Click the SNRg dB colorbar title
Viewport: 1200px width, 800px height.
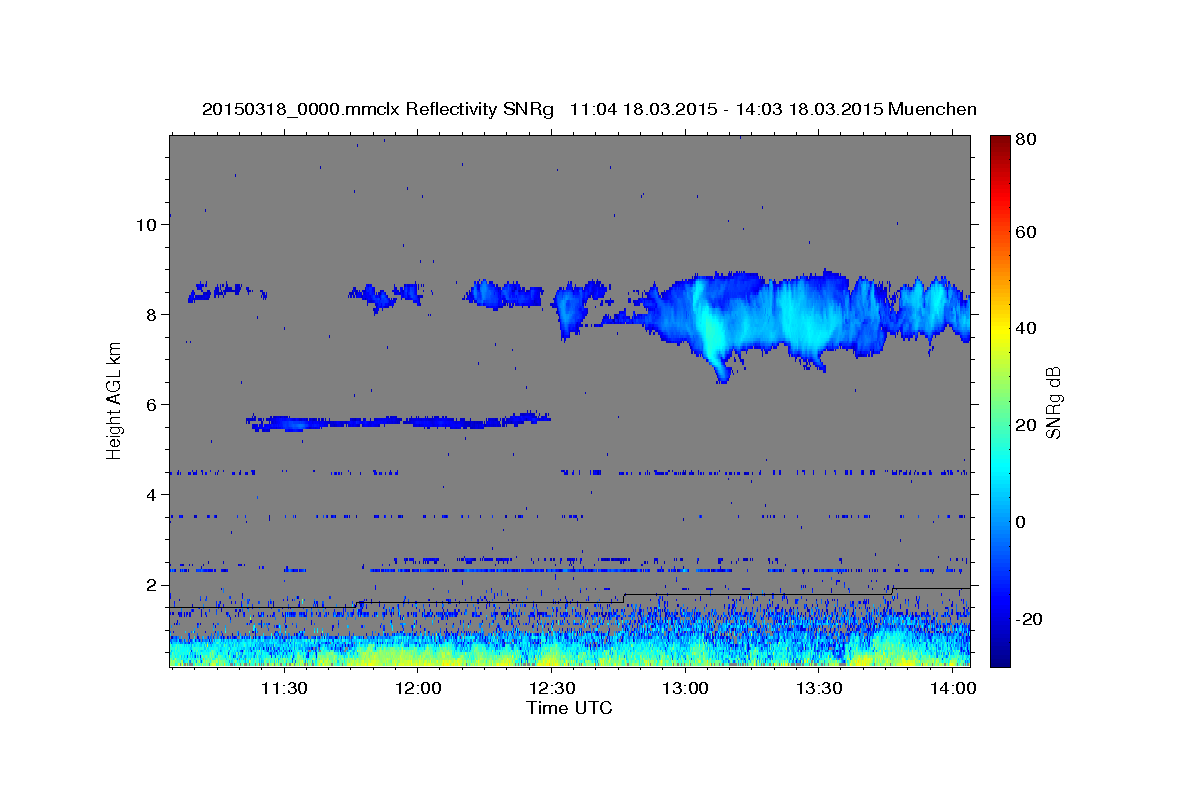tap(1054, 401)
